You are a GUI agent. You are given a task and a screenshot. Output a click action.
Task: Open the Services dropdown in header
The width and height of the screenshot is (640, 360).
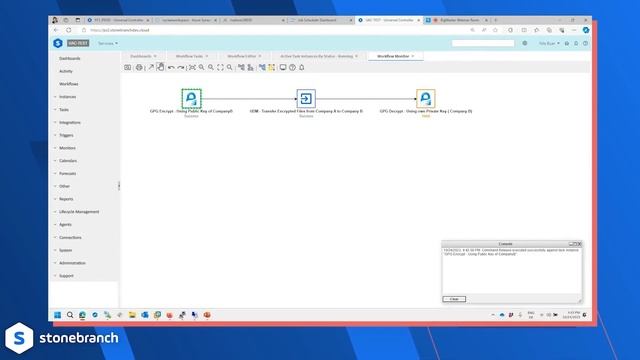click(x=108, y=43)
